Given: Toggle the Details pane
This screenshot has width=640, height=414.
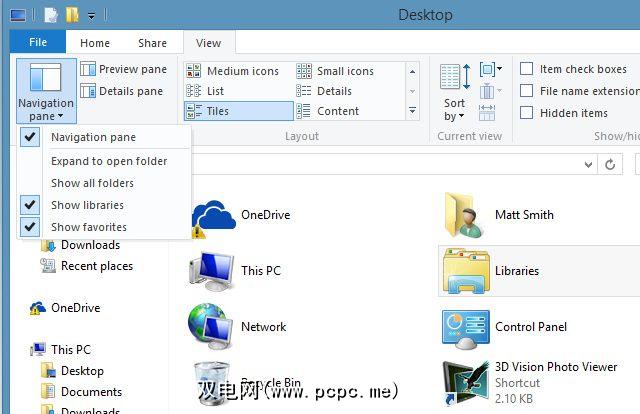Looking at the screenshot, I should (x=122, y=91).
